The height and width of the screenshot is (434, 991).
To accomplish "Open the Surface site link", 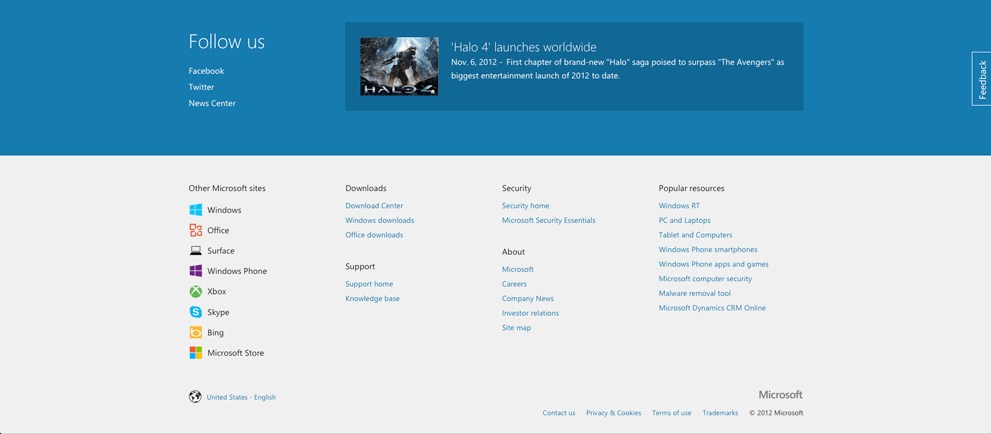I will [221, 251].
